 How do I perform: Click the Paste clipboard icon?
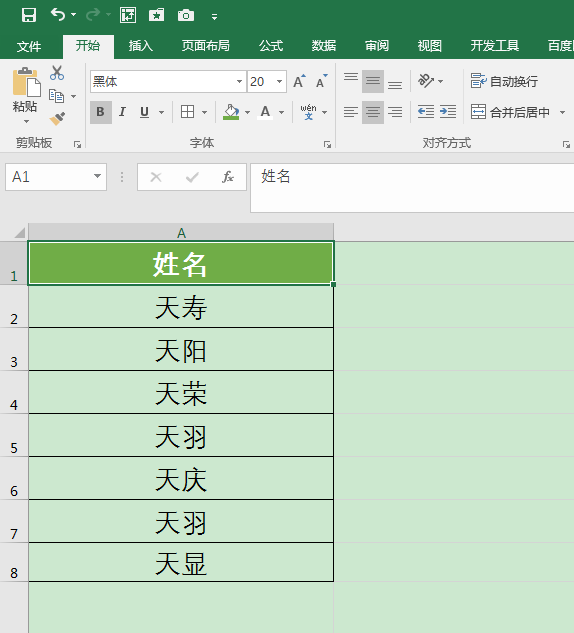coord(26,82)
